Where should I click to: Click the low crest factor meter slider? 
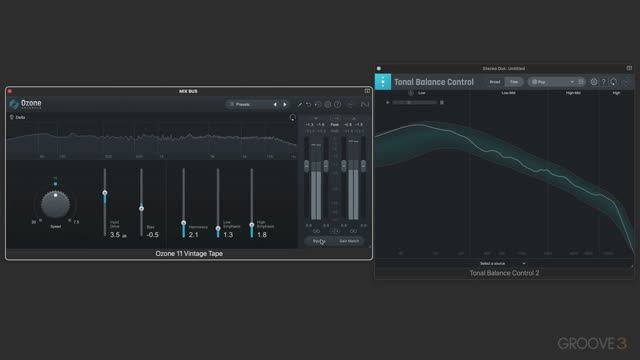pyautogui.click(x=414, y=102)
